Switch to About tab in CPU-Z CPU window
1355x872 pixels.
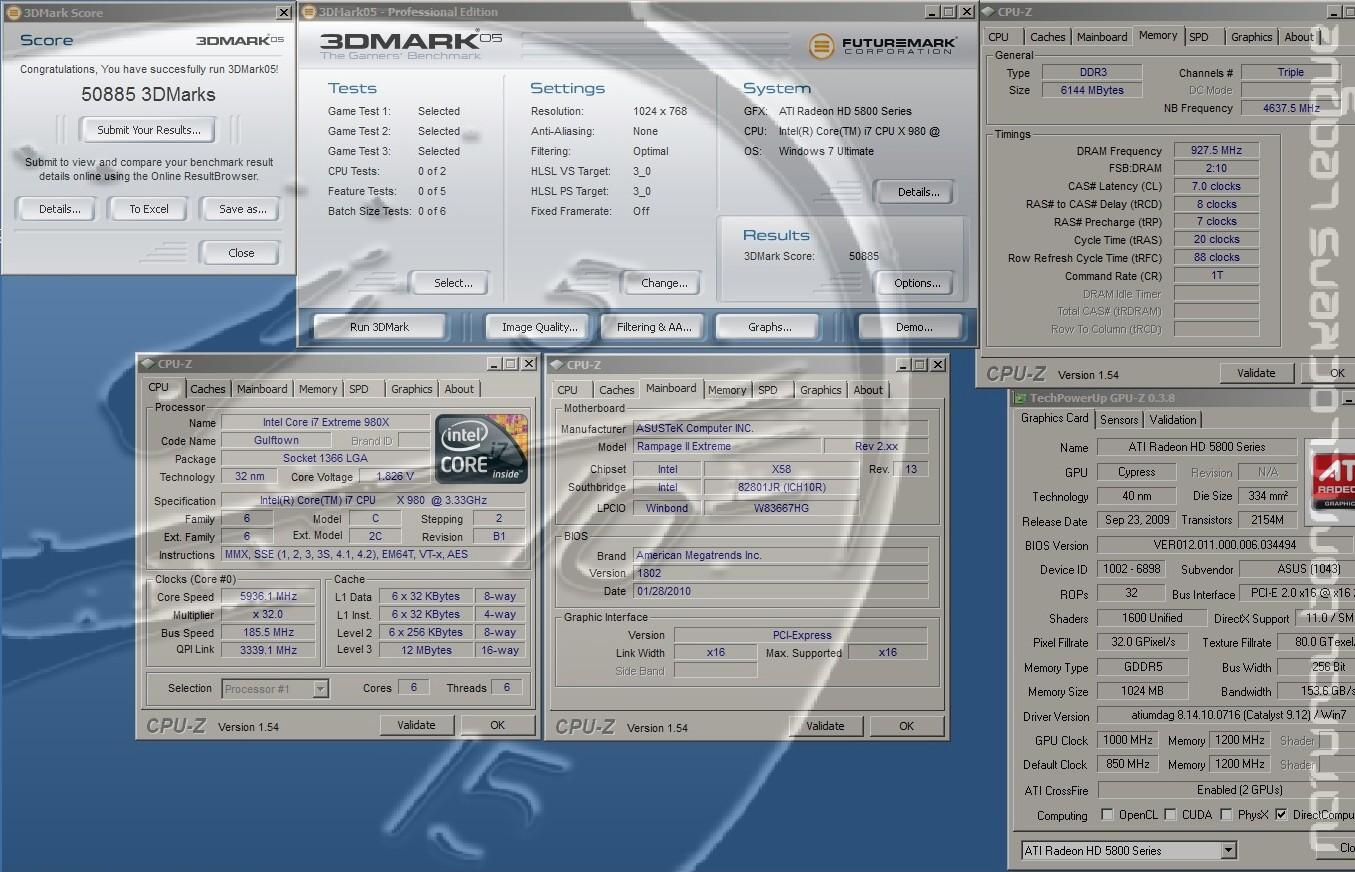click(460, 389)
